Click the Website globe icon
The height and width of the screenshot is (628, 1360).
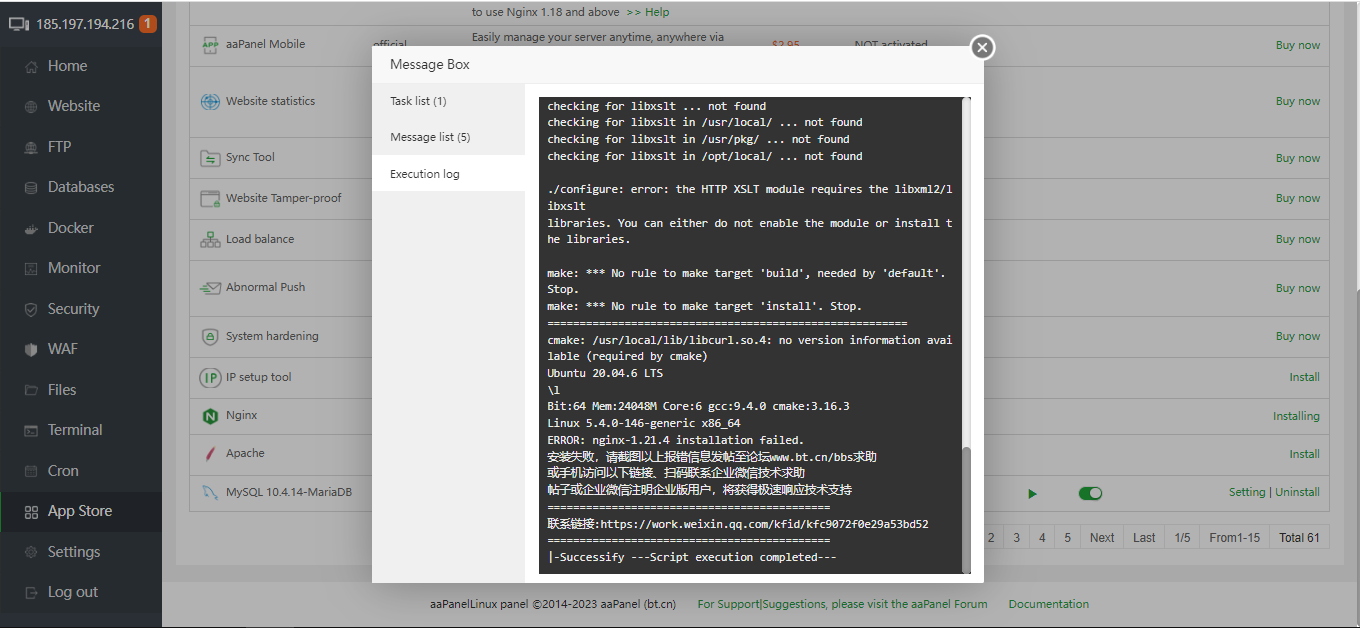click(30, 106)
